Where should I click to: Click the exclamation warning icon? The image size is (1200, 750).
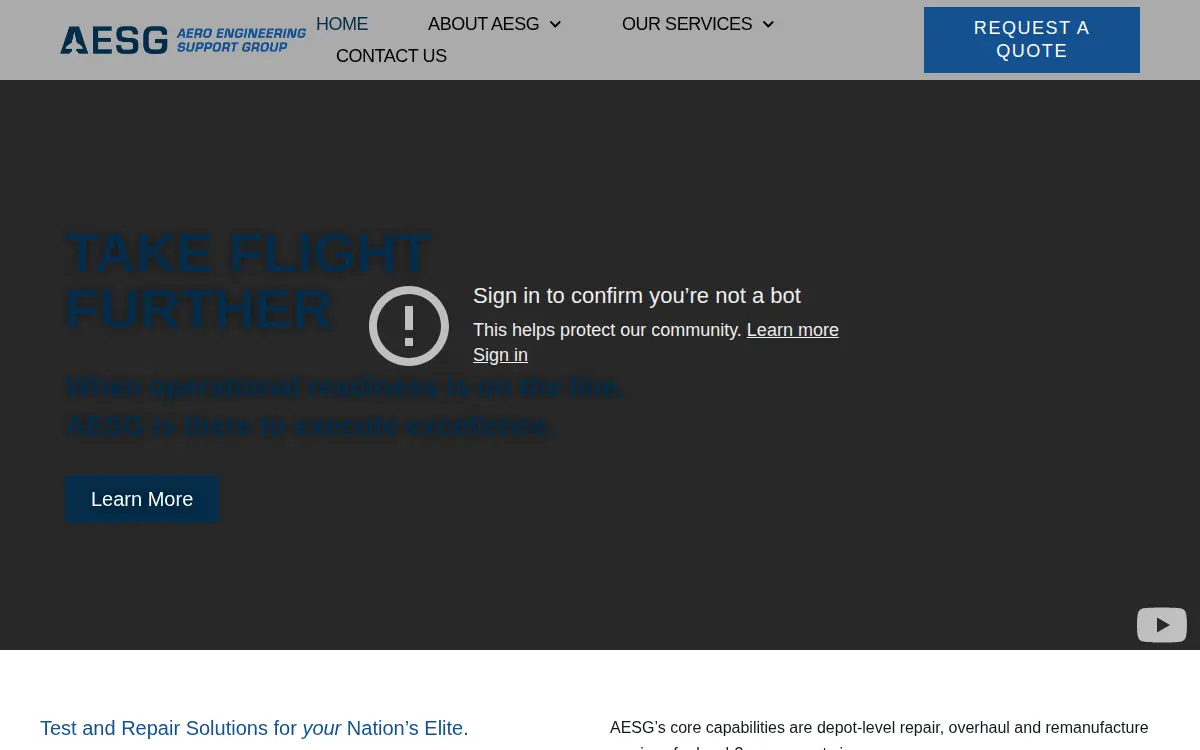[409, 326]
